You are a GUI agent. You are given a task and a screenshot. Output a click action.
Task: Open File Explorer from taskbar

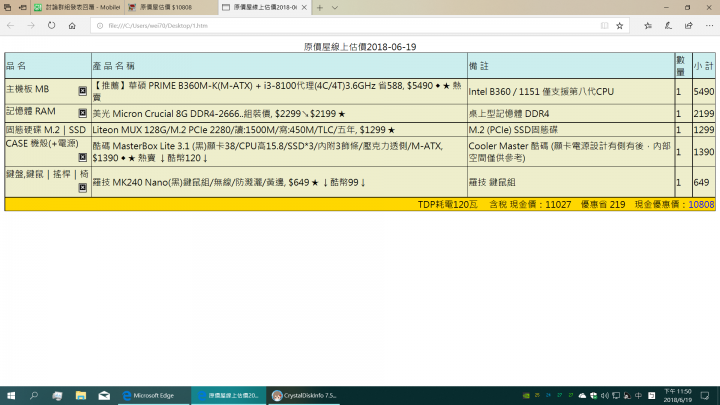point(81,395)
